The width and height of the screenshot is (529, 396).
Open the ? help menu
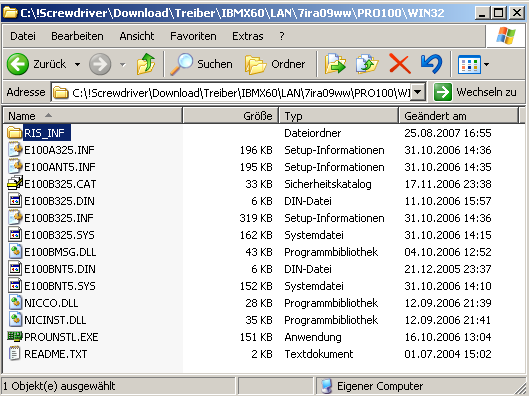click(282, 36)
